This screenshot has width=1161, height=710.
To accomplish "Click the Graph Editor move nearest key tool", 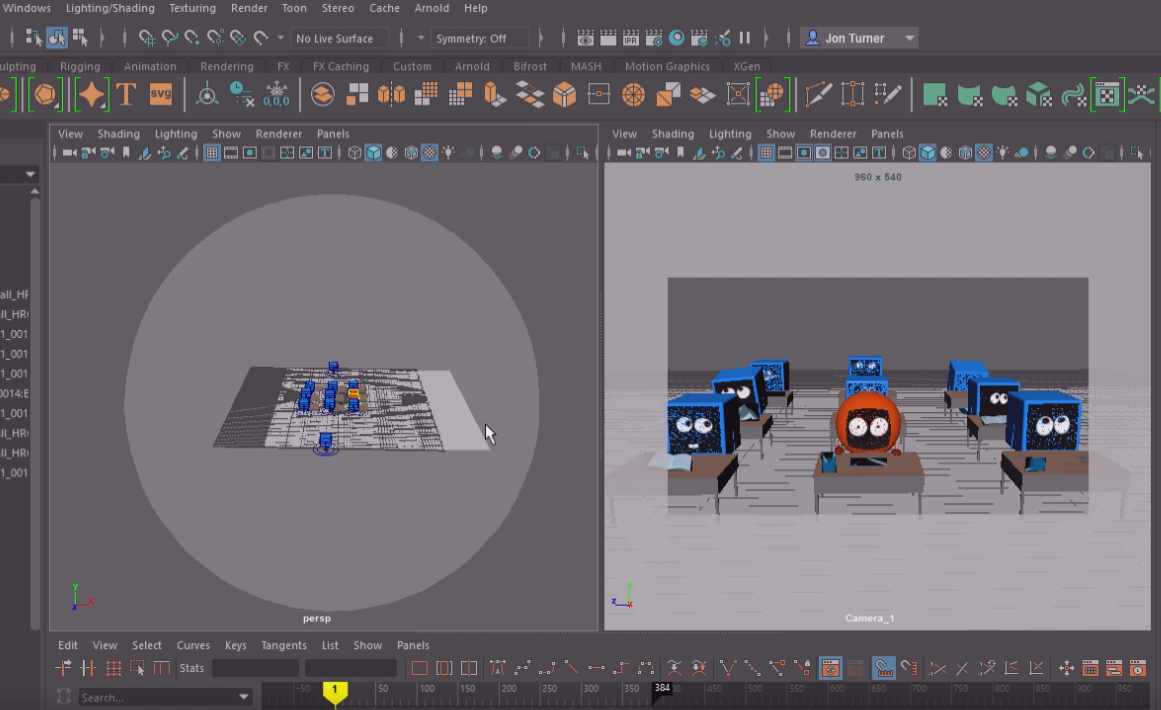I will click(64, 668).
